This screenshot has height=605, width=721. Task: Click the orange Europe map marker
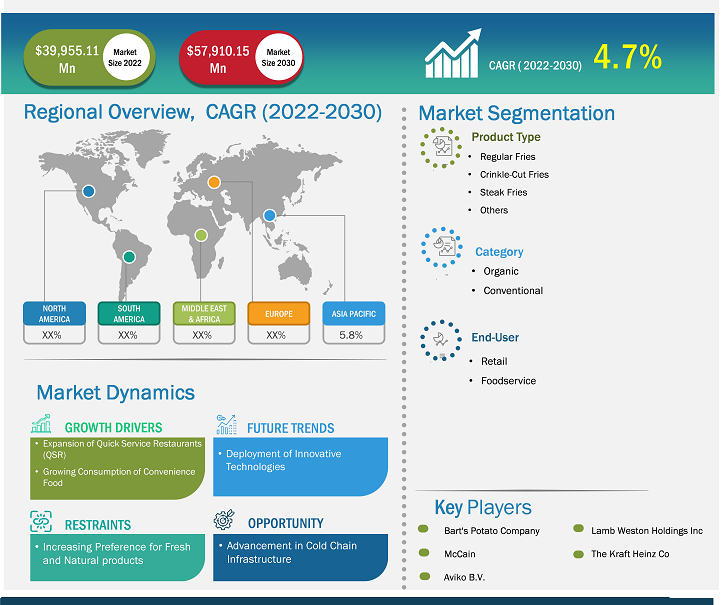tap(213, 182)
